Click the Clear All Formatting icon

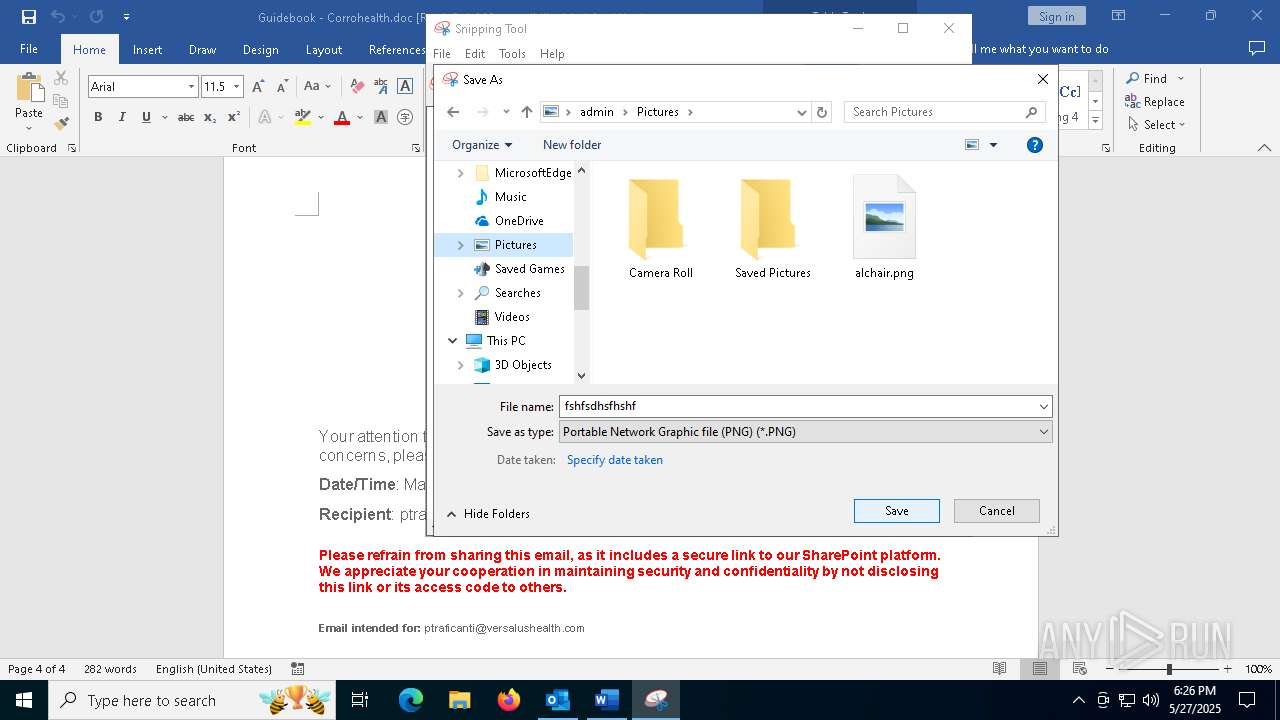pyautogui.click(x=356, y=87)
